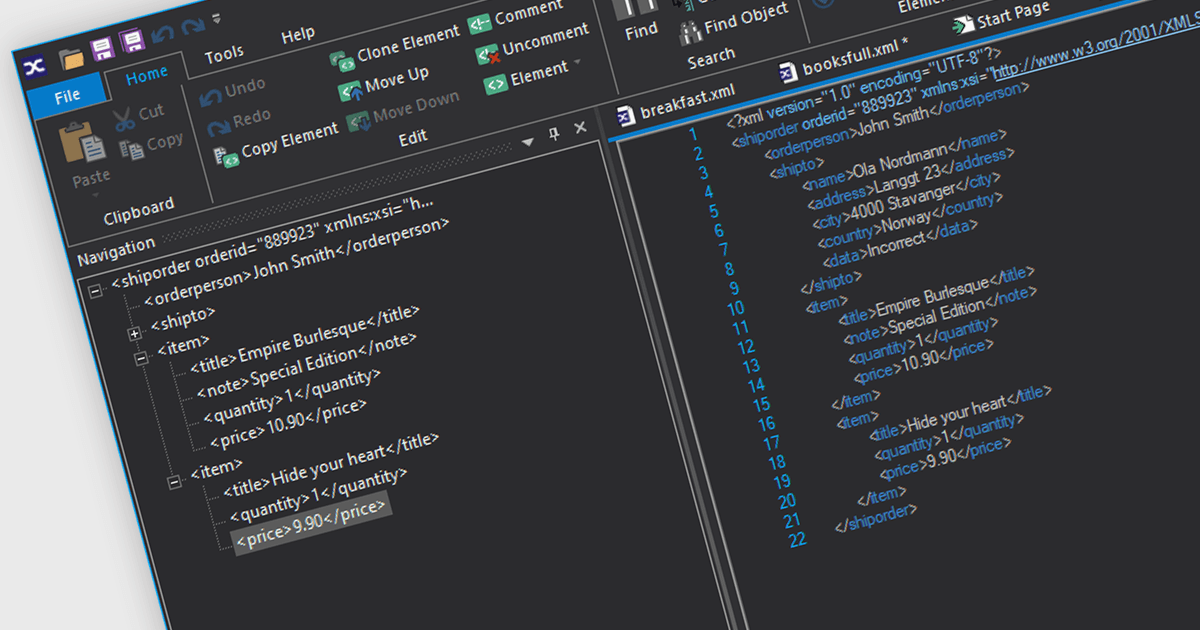1200x630 pixels.
Task: Open the File tab
Action: (x=67, y=96)
